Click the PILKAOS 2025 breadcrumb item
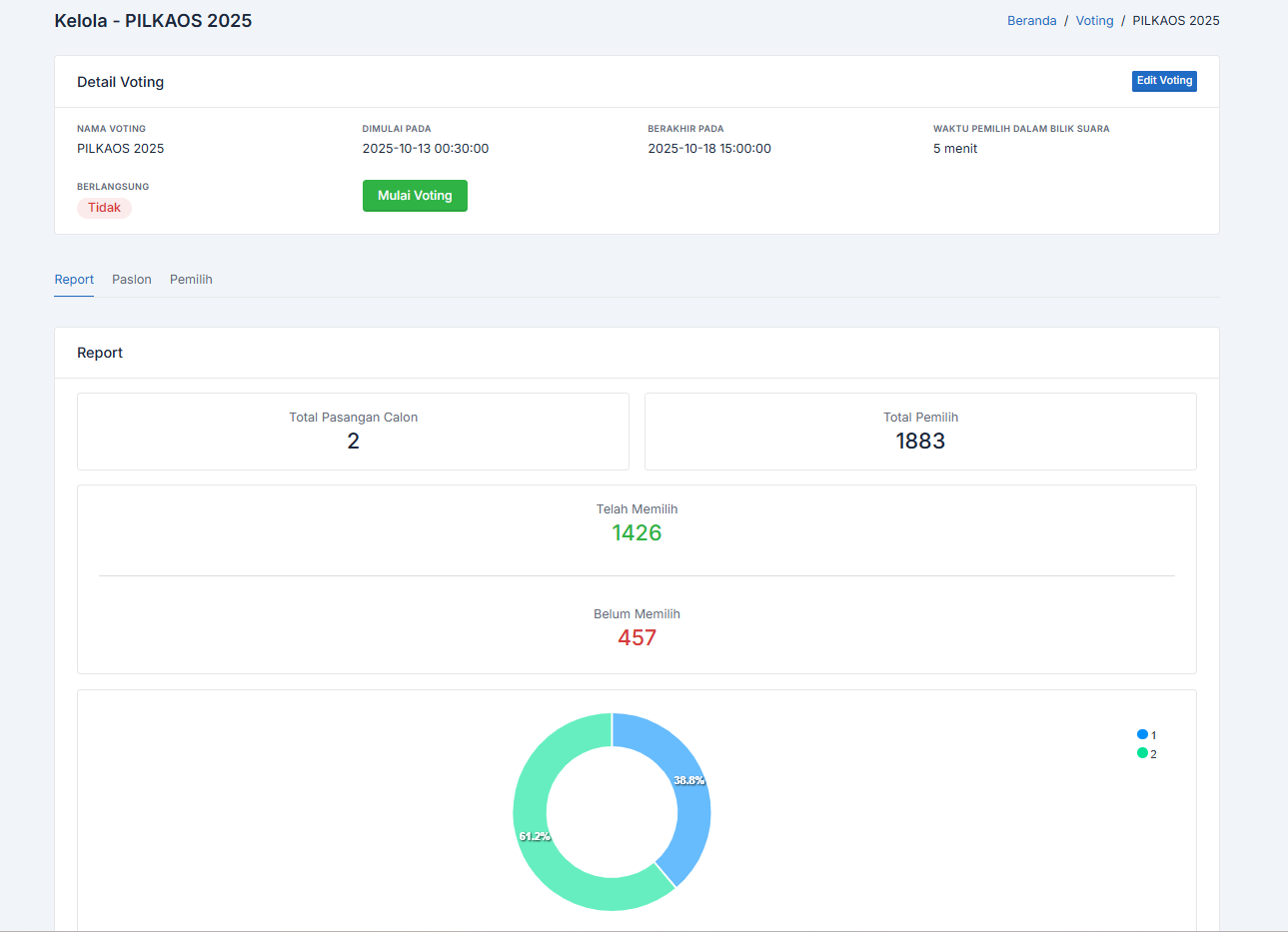The image size is (1288, 932). point(1175,21)
